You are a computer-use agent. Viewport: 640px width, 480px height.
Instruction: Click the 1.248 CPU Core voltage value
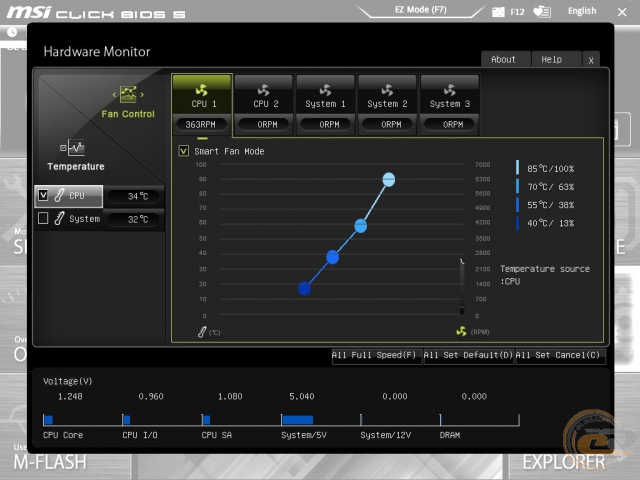click(x=70, y=396)
